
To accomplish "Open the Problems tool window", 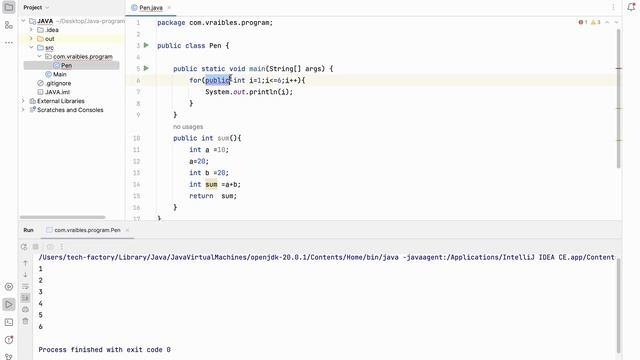I will (9, 340).
